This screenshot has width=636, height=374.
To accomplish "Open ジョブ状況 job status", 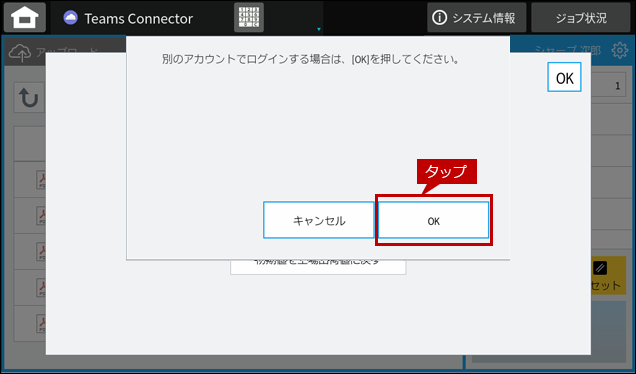I will [580, 17].
